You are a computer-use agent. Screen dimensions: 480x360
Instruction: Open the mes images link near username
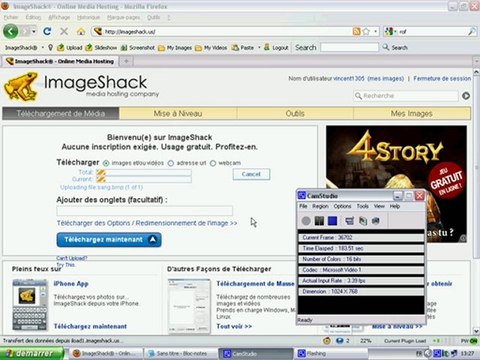[386, 79]
